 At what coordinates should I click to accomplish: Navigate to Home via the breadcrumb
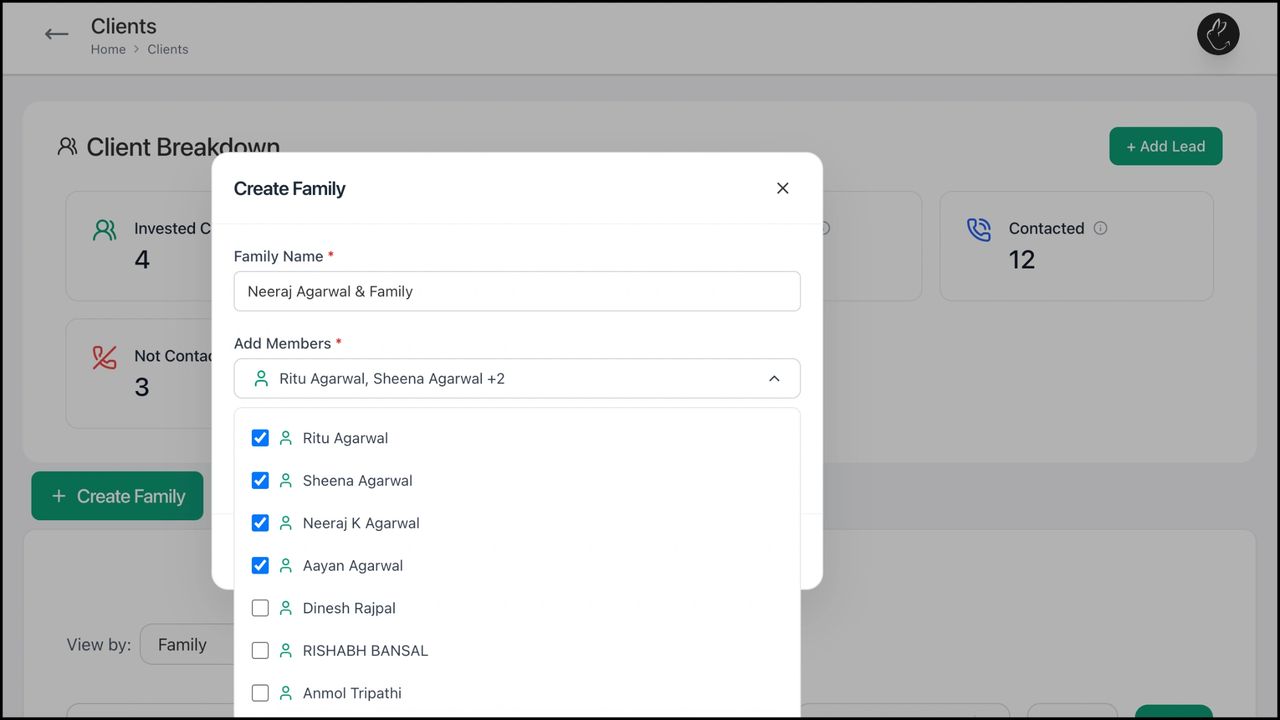click(108, 49)
